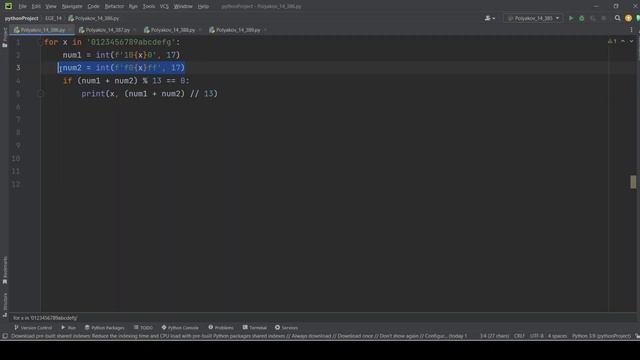Start debugging with the green bug icon
The image size is (640, 360).
(582, 18)
